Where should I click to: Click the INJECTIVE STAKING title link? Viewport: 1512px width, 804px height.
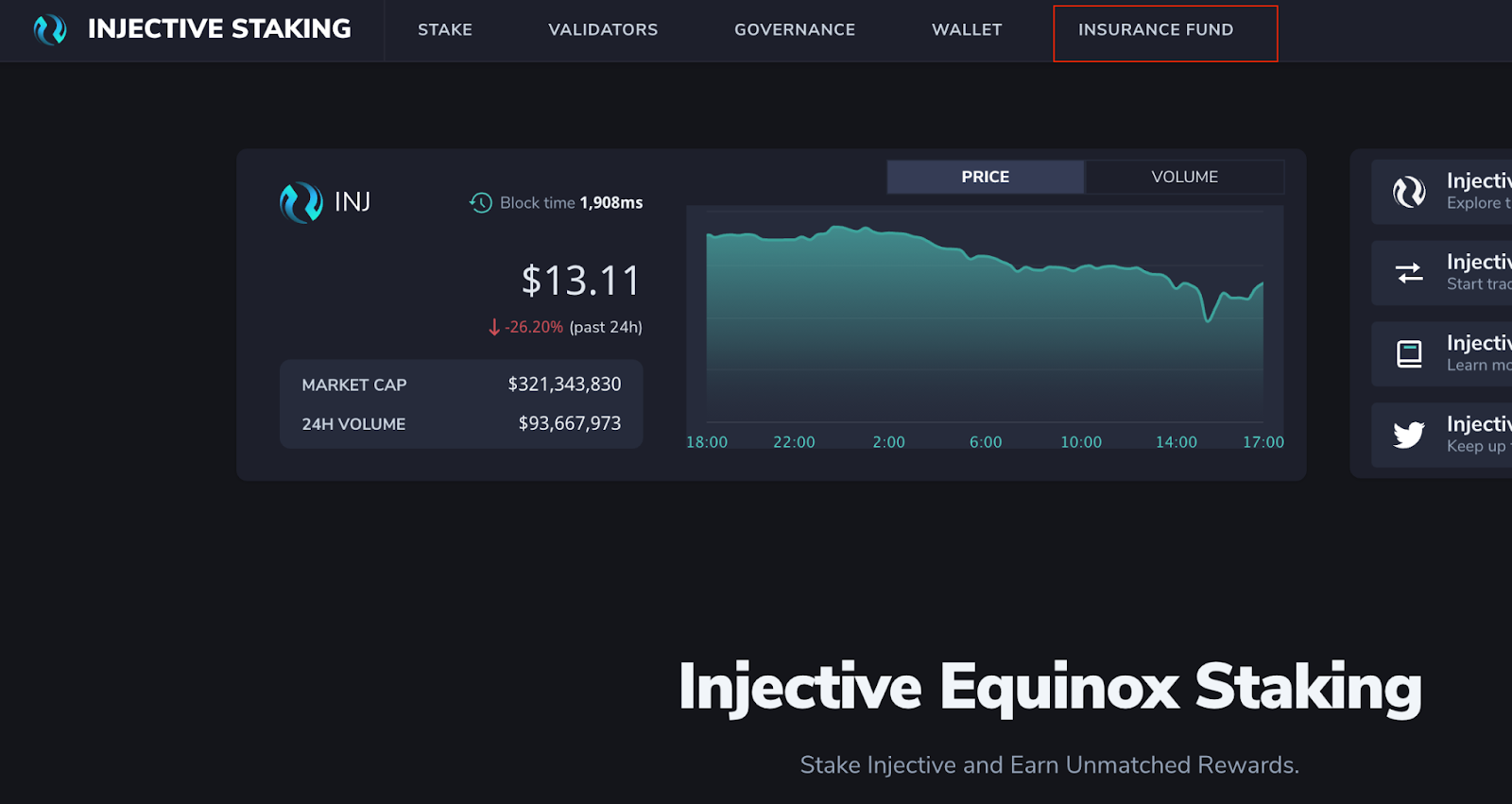point(219,29)
